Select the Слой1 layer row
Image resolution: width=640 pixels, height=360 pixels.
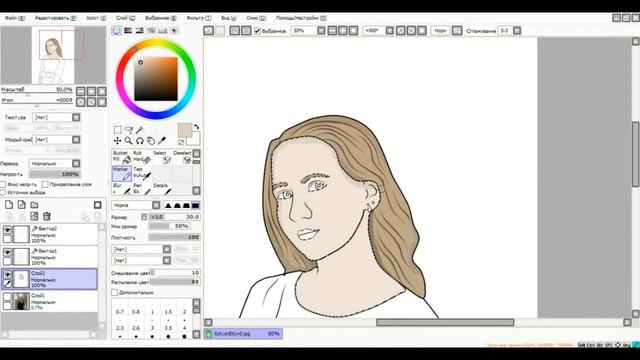pyautogui.click(x=49, y=301)
